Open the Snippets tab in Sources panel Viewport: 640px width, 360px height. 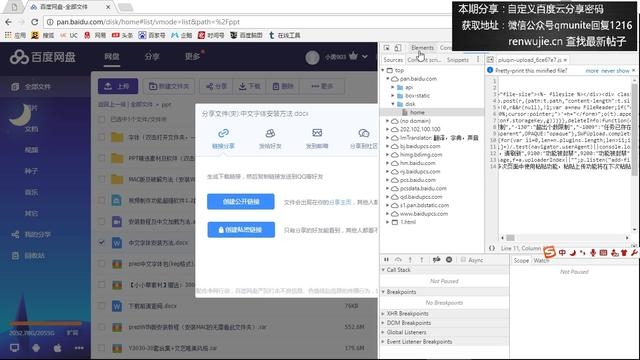[458, 60]
